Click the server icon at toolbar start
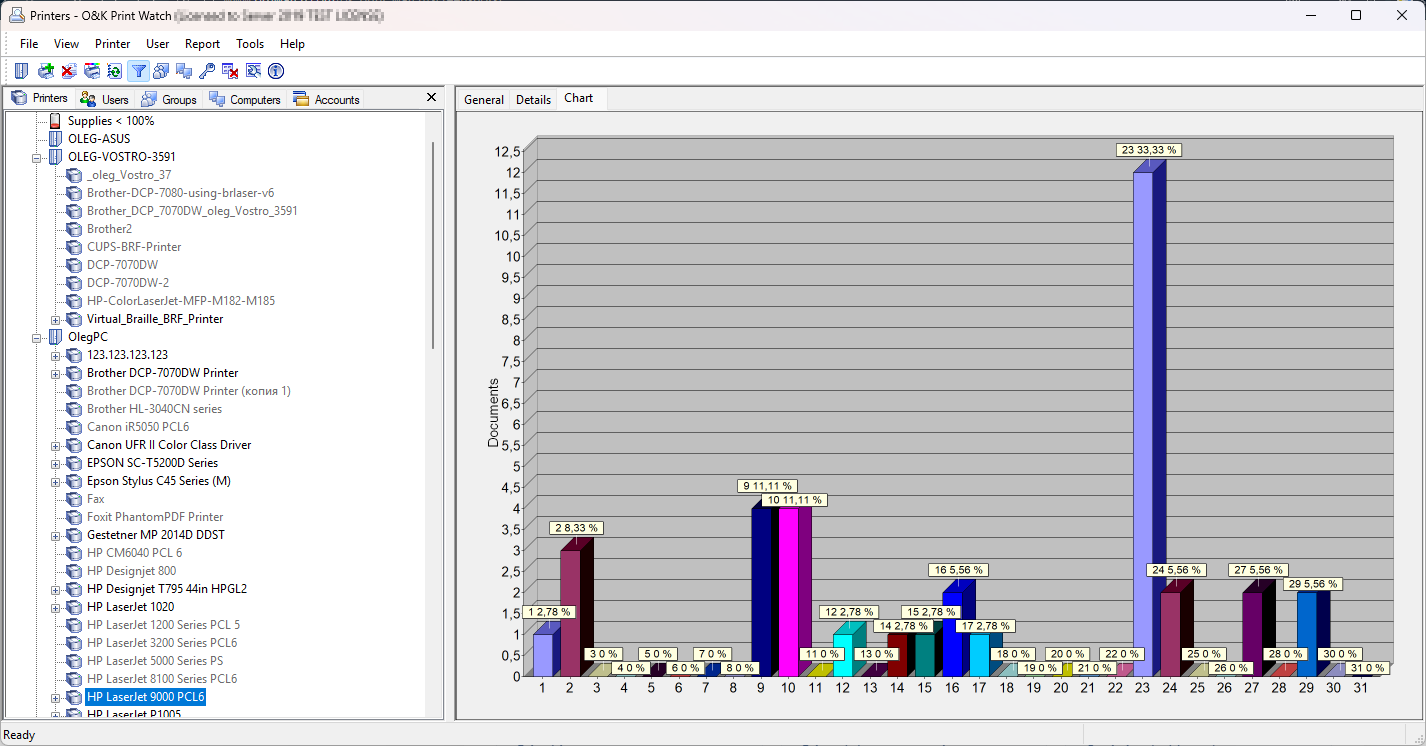Image resolution: width=1426 pixels, height=746 pixels. tap(21, 71)
